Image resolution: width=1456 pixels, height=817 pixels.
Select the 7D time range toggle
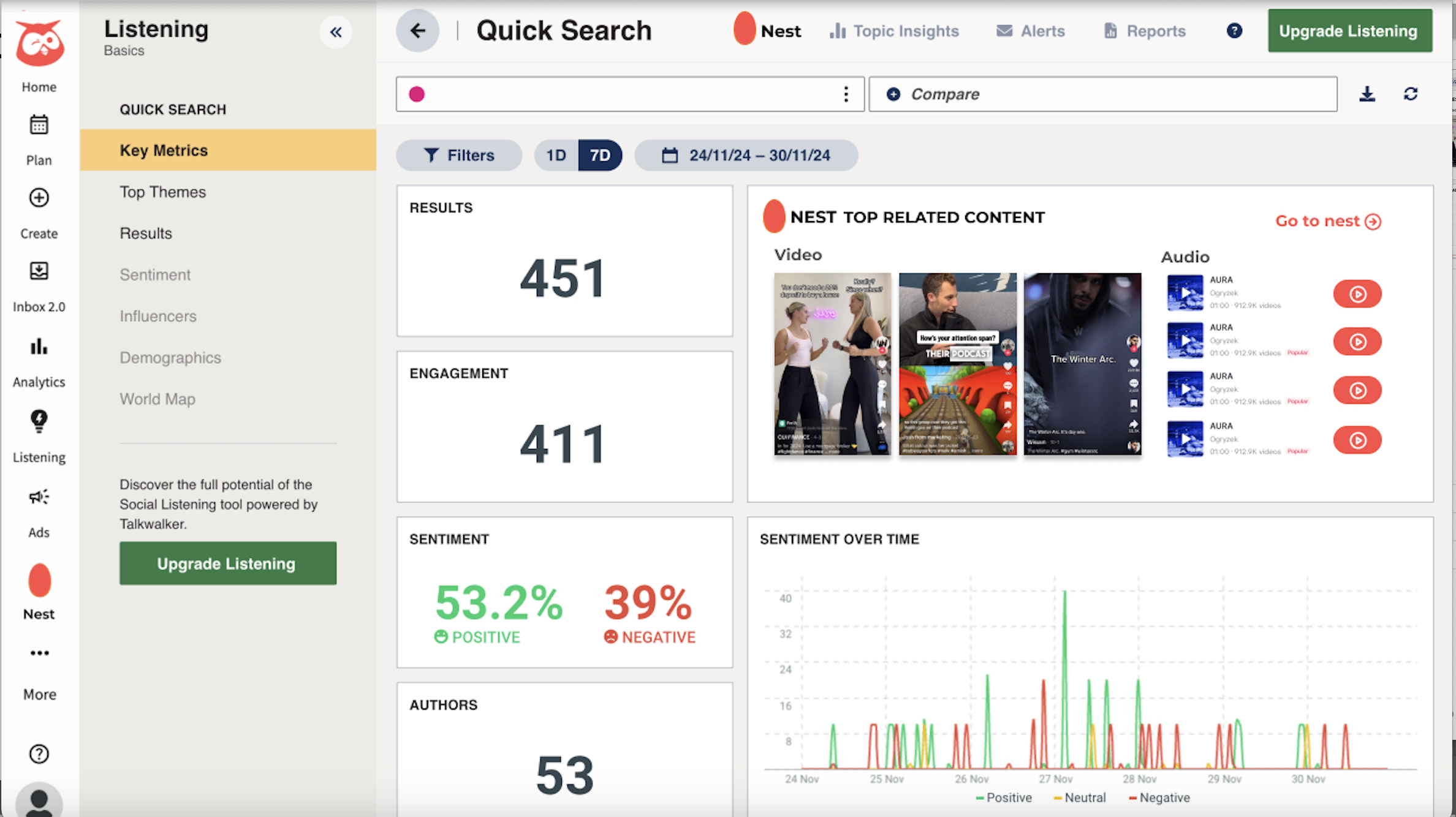click(599, 156)
